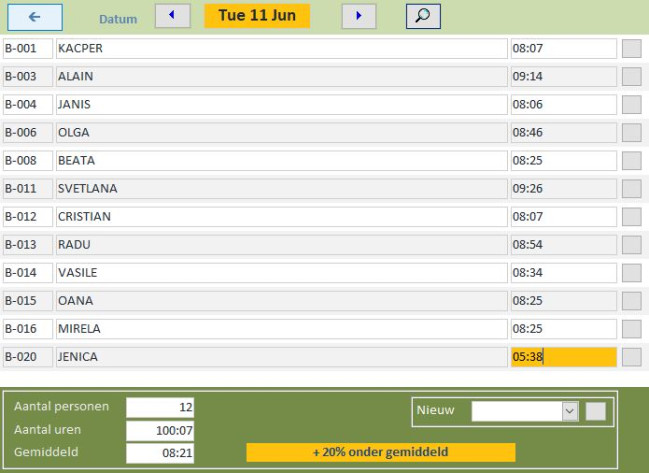Click the Aantal personen value 12
The width and height of the screenshot is (649, 473).
[x=160, y=408]
